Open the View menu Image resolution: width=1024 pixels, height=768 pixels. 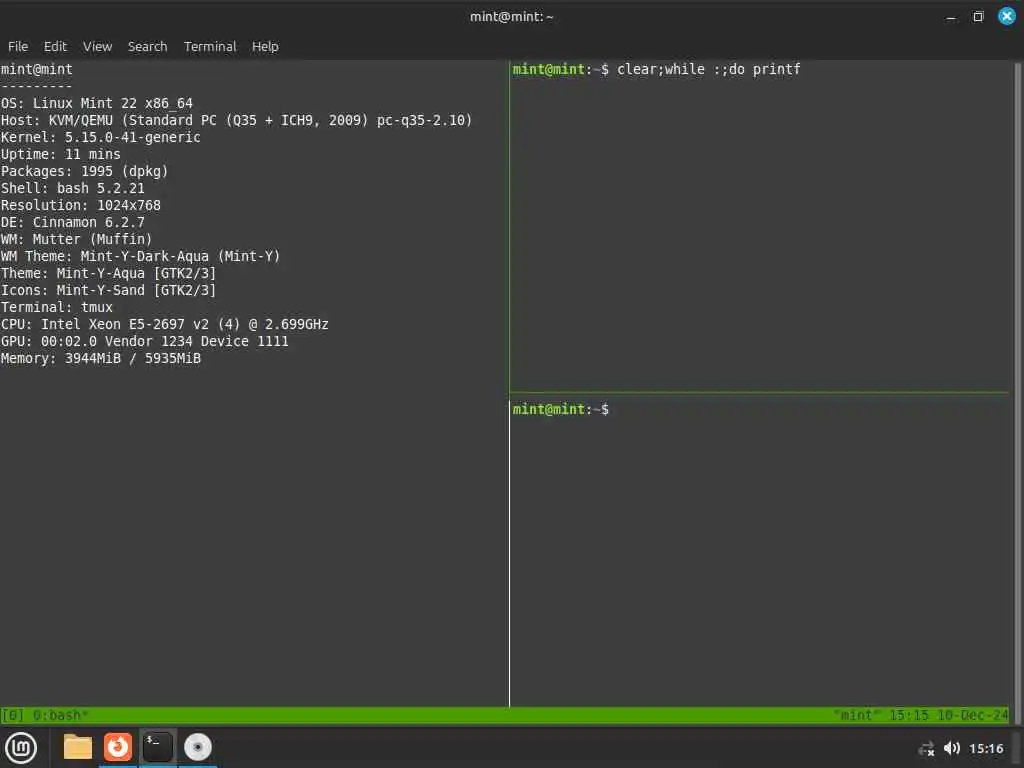97,46
